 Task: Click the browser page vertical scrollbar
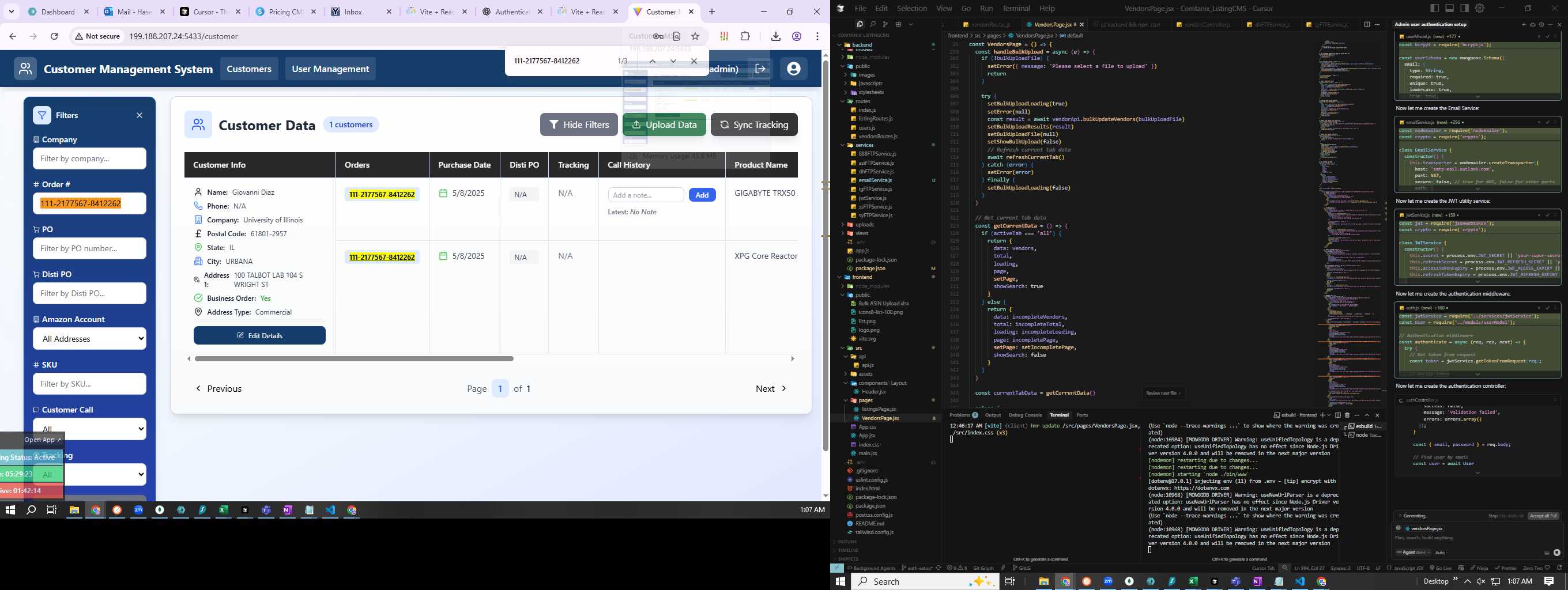tap(826, 255)
